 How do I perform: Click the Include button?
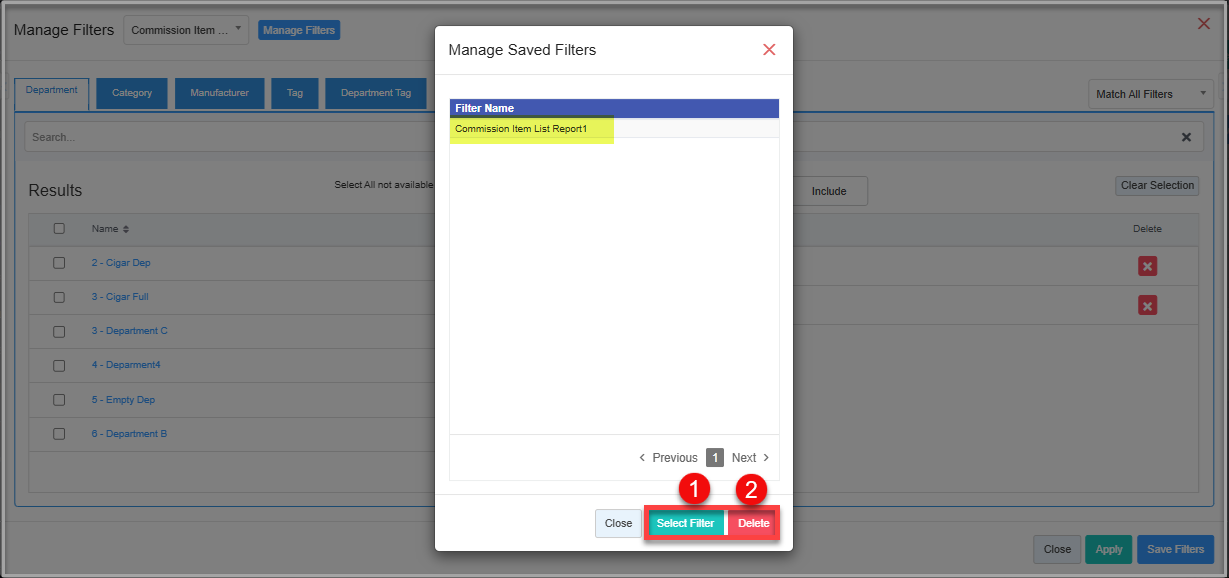click(x=829, y=191)
